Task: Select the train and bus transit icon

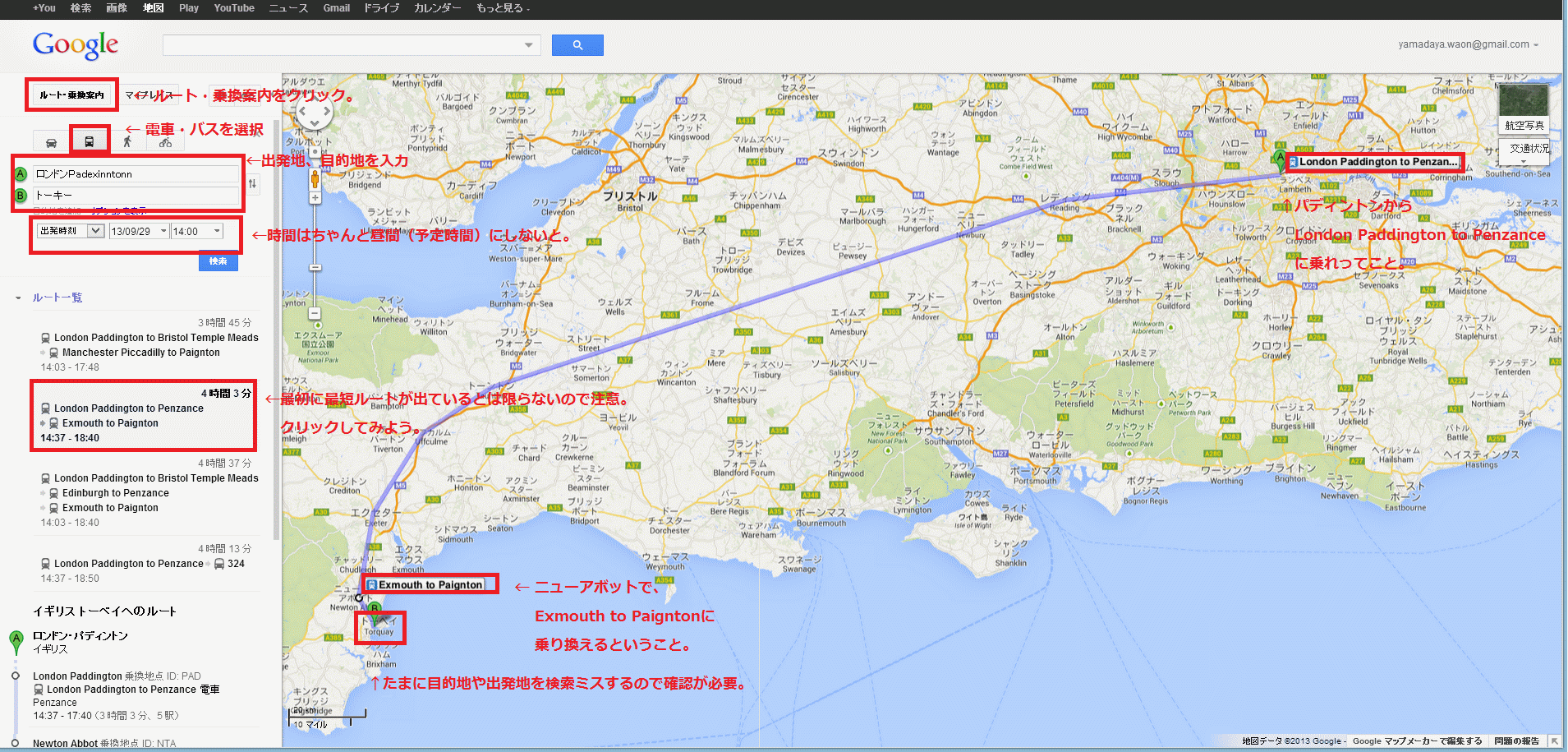Action: tap(90, 141)
